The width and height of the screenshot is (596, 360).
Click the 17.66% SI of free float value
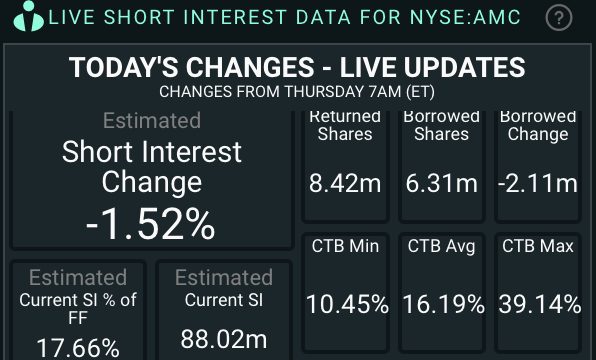click(x=78, y=348)
